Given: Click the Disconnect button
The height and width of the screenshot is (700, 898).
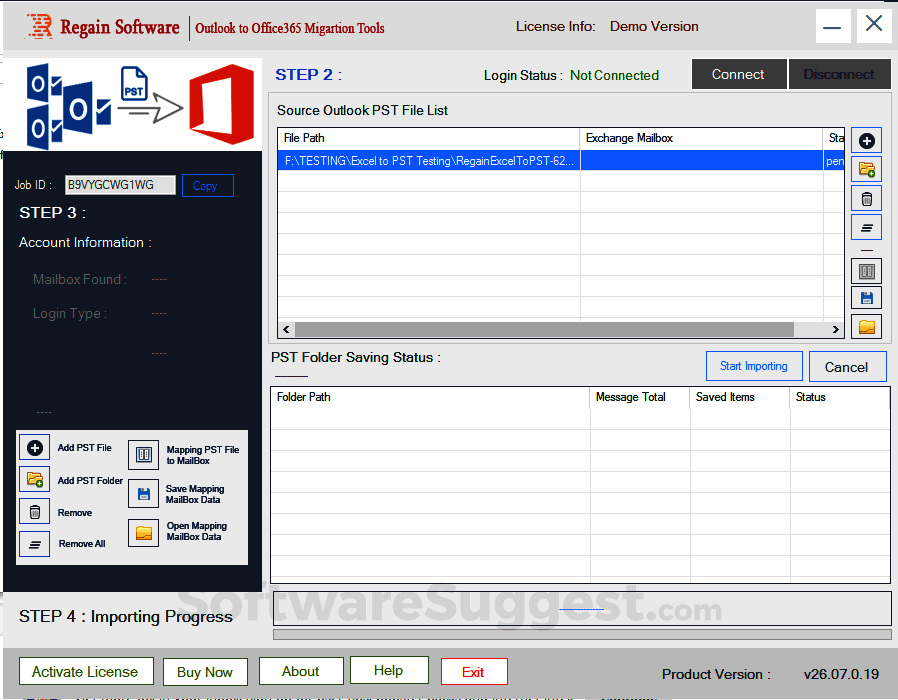Looking at the screenshot, I should tap(839, 74).
